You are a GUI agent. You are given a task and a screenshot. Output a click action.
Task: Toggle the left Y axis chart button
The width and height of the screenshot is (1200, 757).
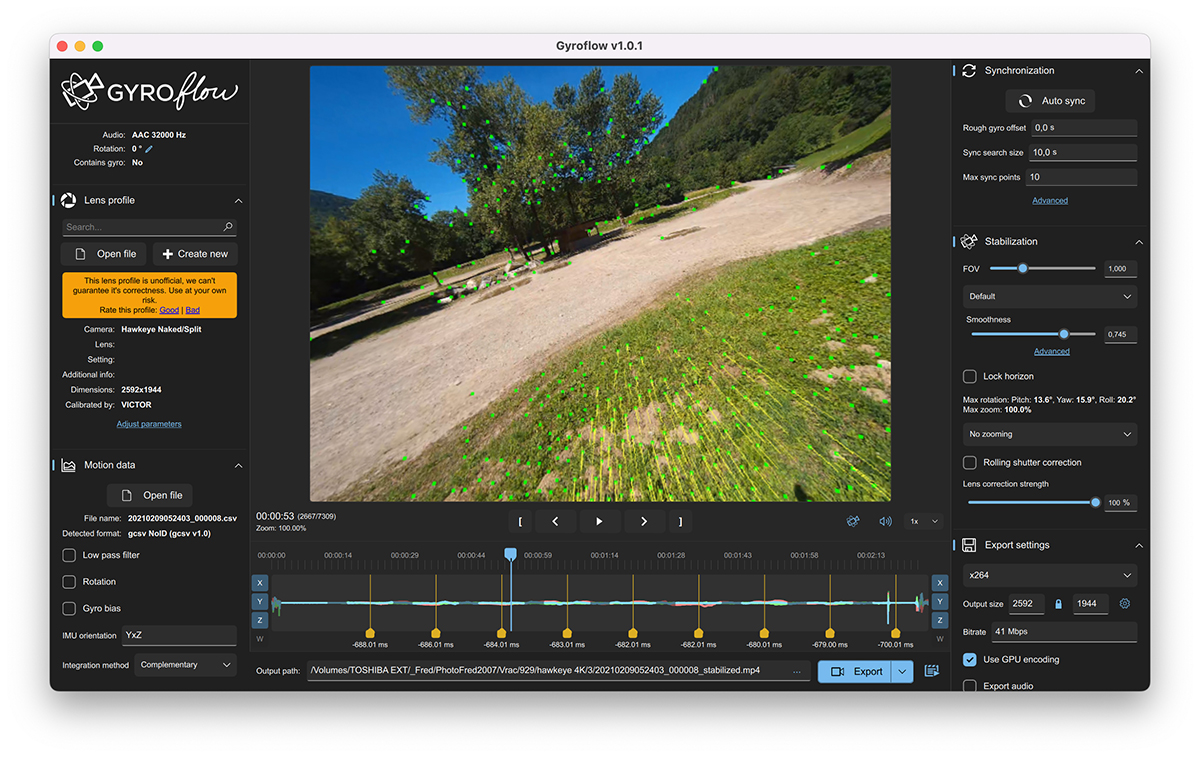point(260,602)
